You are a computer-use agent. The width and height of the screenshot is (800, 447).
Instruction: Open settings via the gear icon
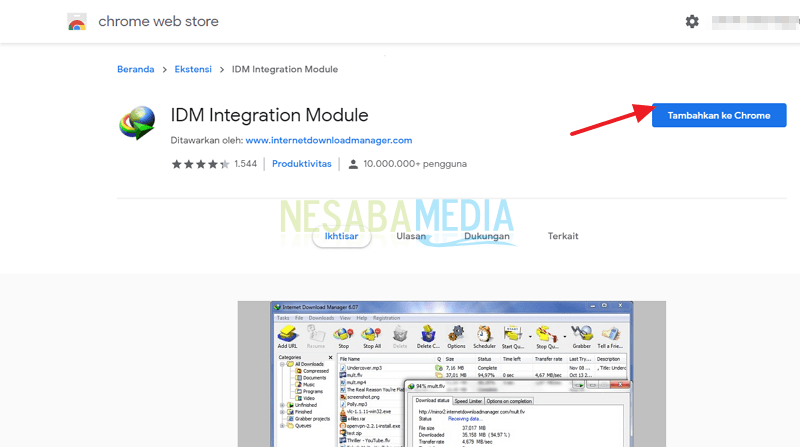tap(692, 21)
